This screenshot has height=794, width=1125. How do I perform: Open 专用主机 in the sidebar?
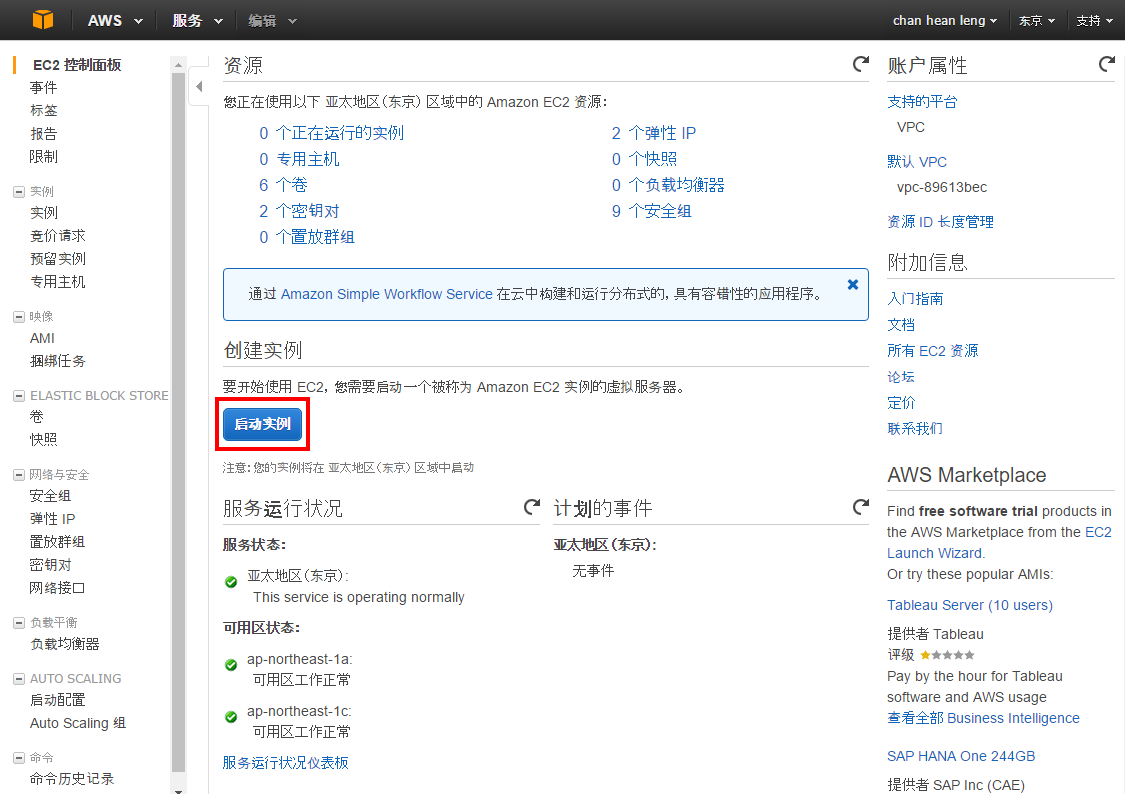[x=57, y=282]
